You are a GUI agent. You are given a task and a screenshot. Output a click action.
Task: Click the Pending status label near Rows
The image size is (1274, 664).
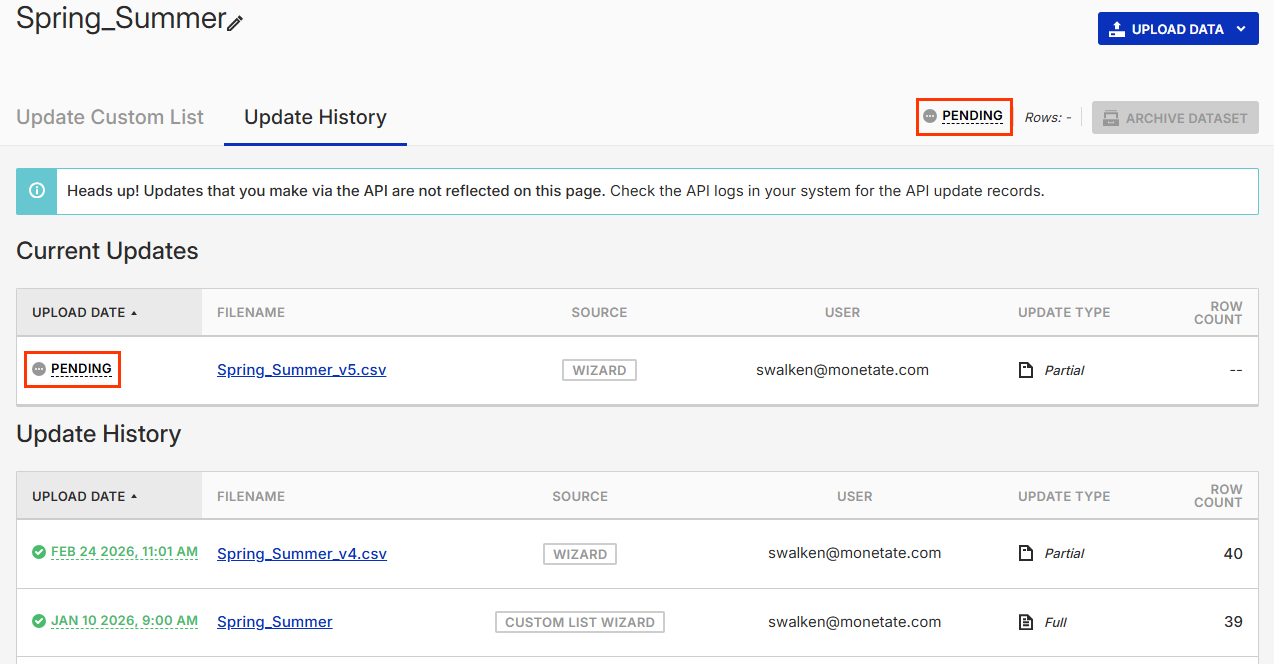click(x=972, y=116)
